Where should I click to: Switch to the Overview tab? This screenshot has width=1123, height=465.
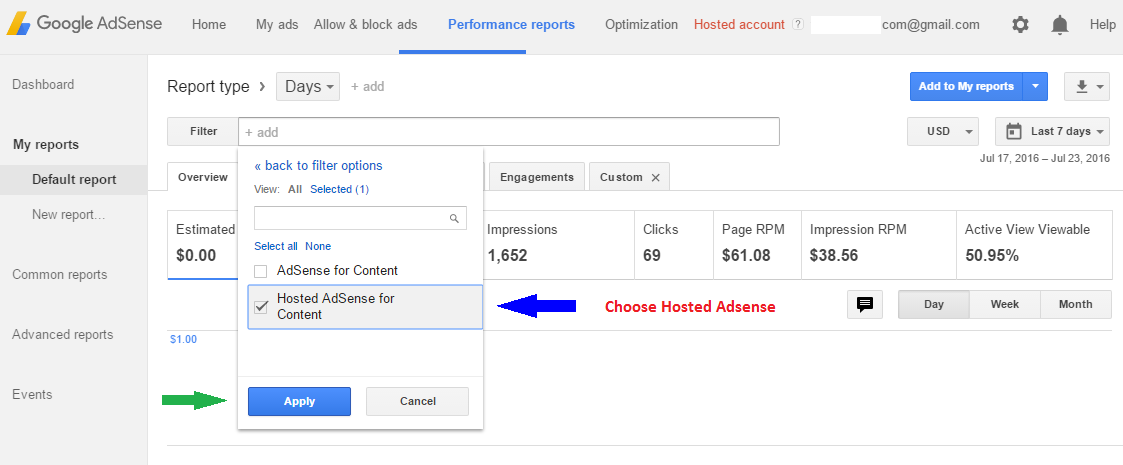203,177
